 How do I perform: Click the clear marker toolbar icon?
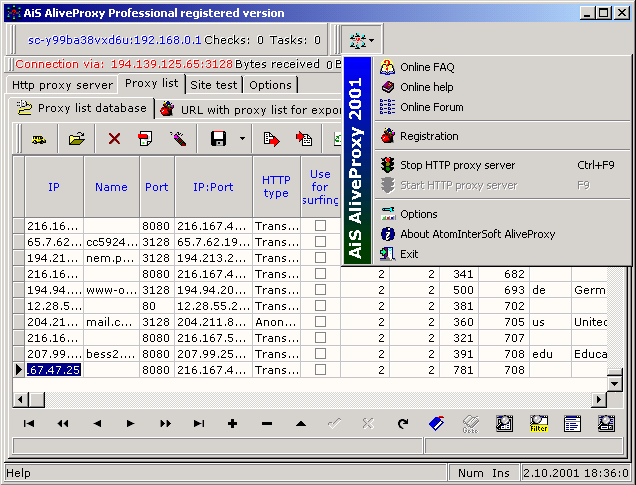pos(178,139)
